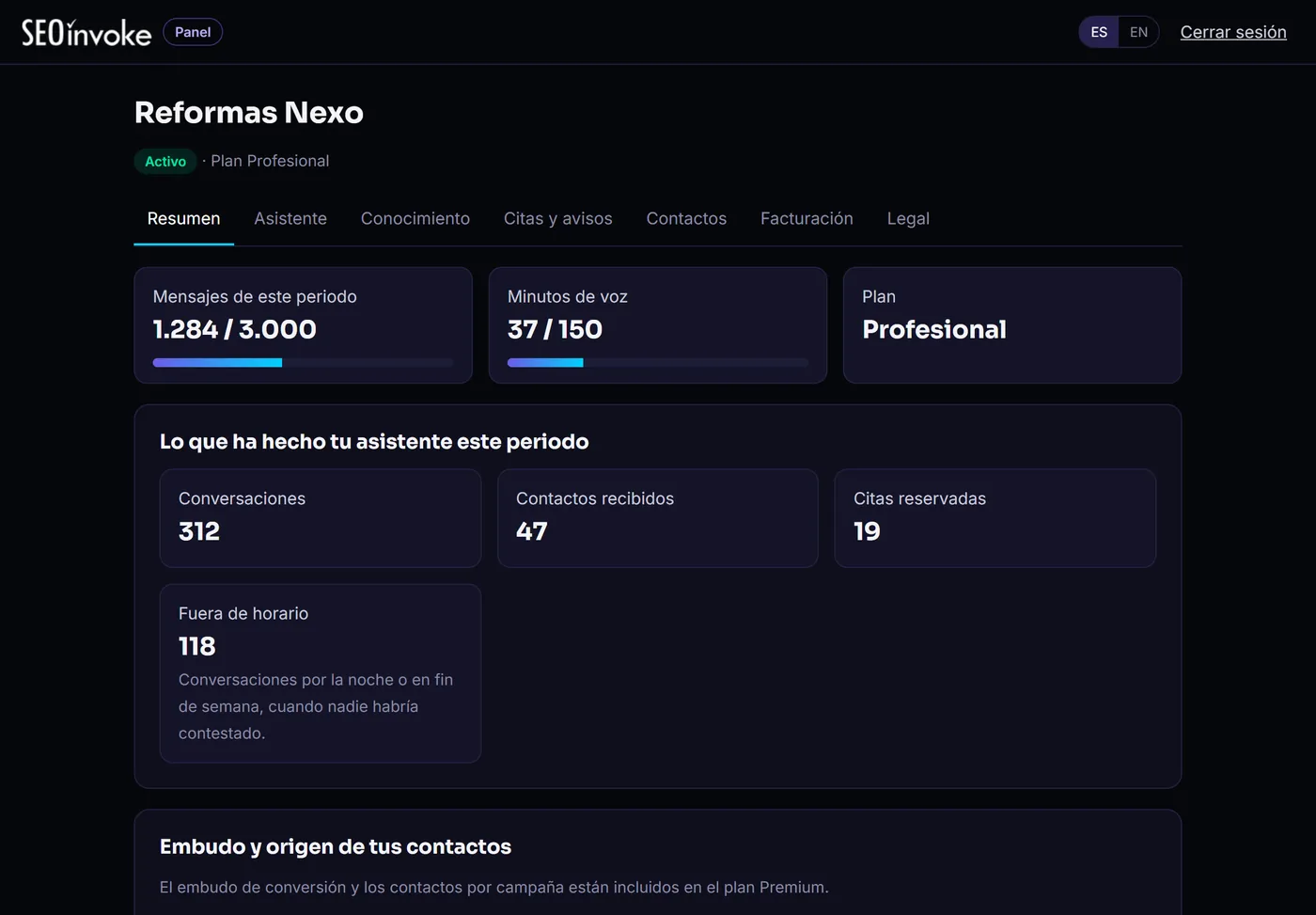Click the 'Fuera de horario' description text
Screen dimensions: 1316x915
tap(316, 706)
